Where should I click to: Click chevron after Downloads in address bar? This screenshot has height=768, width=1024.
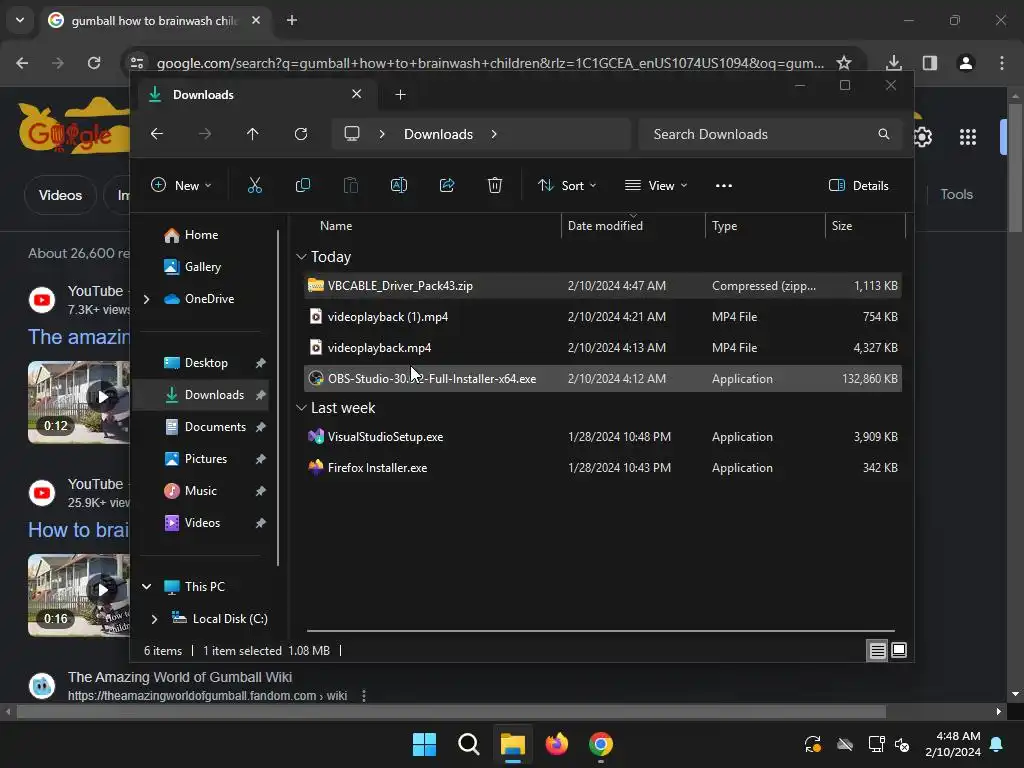pos(494,134)
